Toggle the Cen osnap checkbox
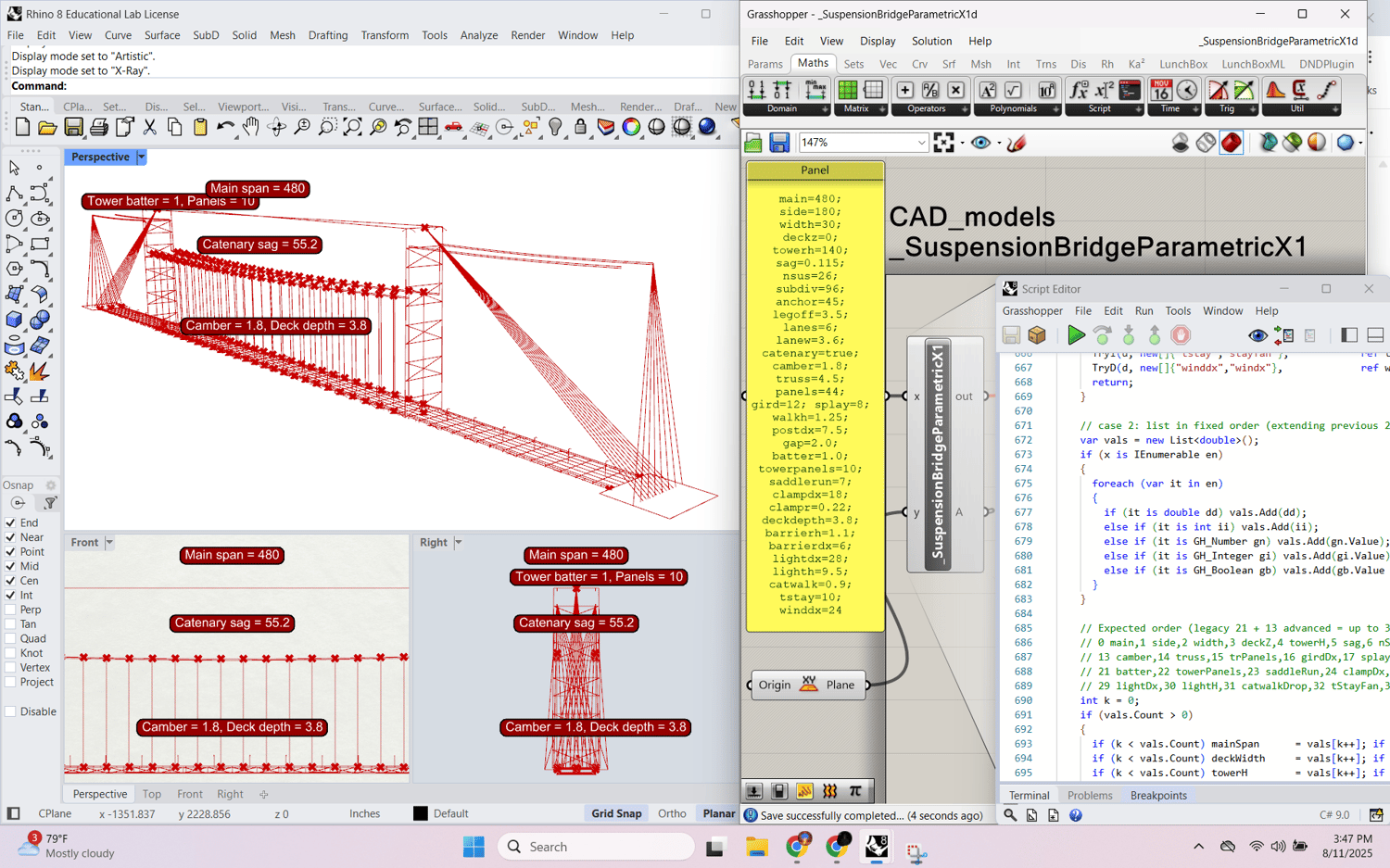1390x868 pixels. [10, 581]
